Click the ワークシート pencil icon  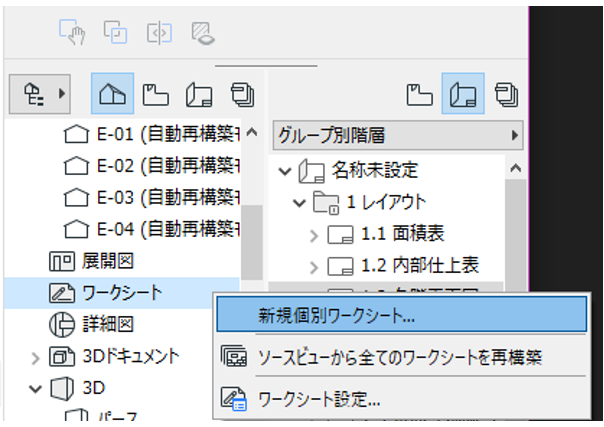62,293
